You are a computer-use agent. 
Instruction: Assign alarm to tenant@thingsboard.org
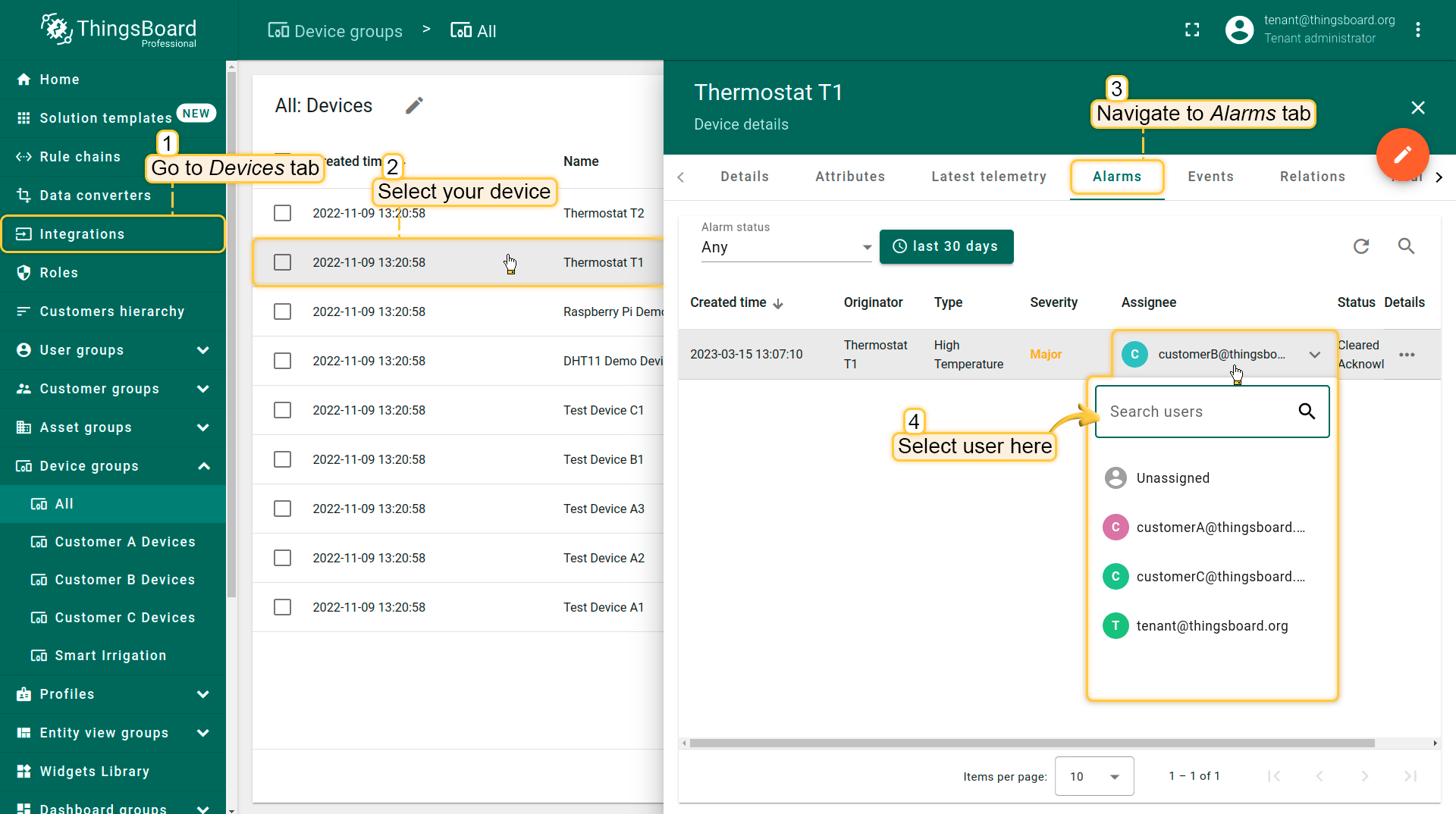coord(1212,626)
